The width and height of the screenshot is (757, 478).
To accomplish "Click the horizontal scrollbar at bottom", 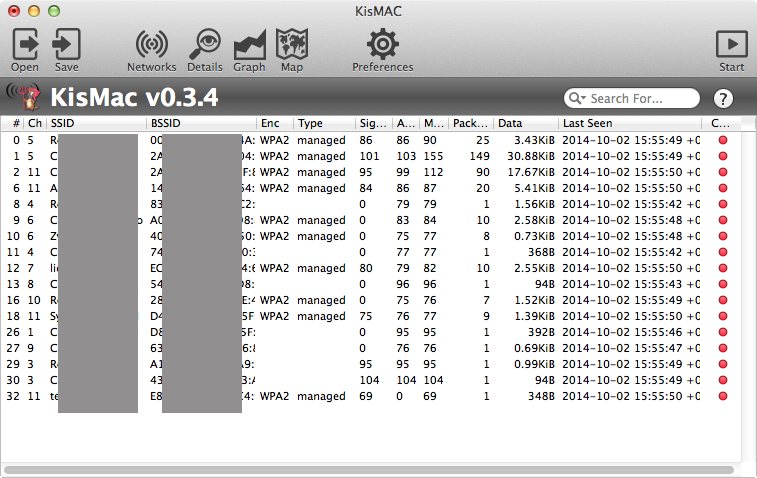I will pos(369,469).
